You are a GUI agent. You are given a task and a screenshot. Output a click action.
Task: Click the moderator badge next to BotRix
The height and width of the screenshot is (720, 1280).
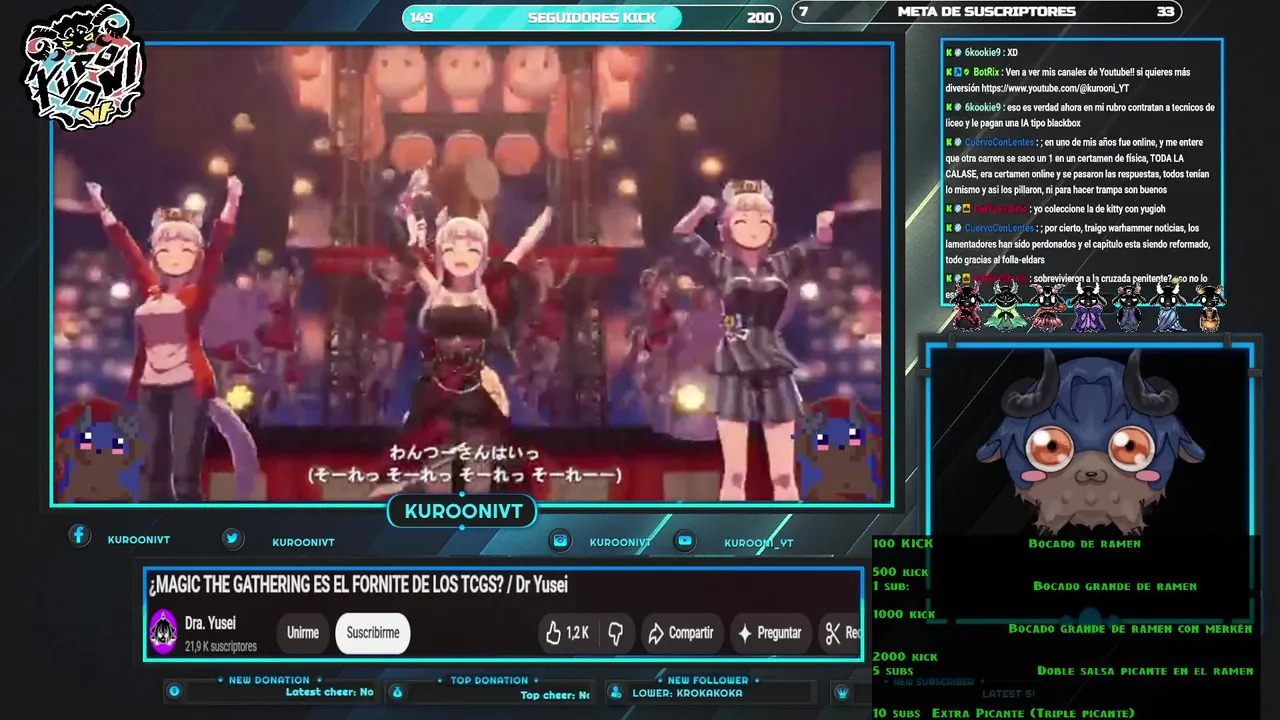(958, 72)
